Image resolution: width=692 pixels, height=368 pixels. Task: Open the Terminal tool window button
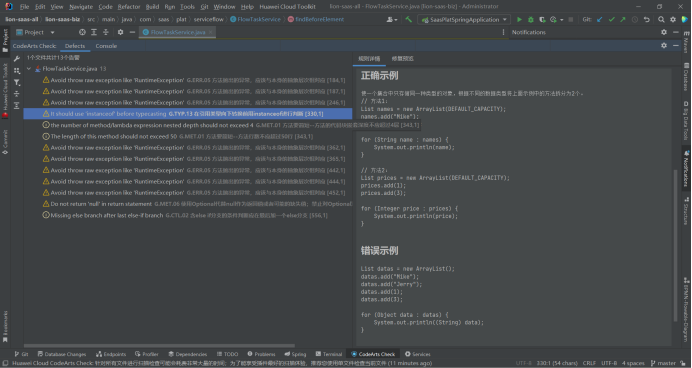pos(329,354)
